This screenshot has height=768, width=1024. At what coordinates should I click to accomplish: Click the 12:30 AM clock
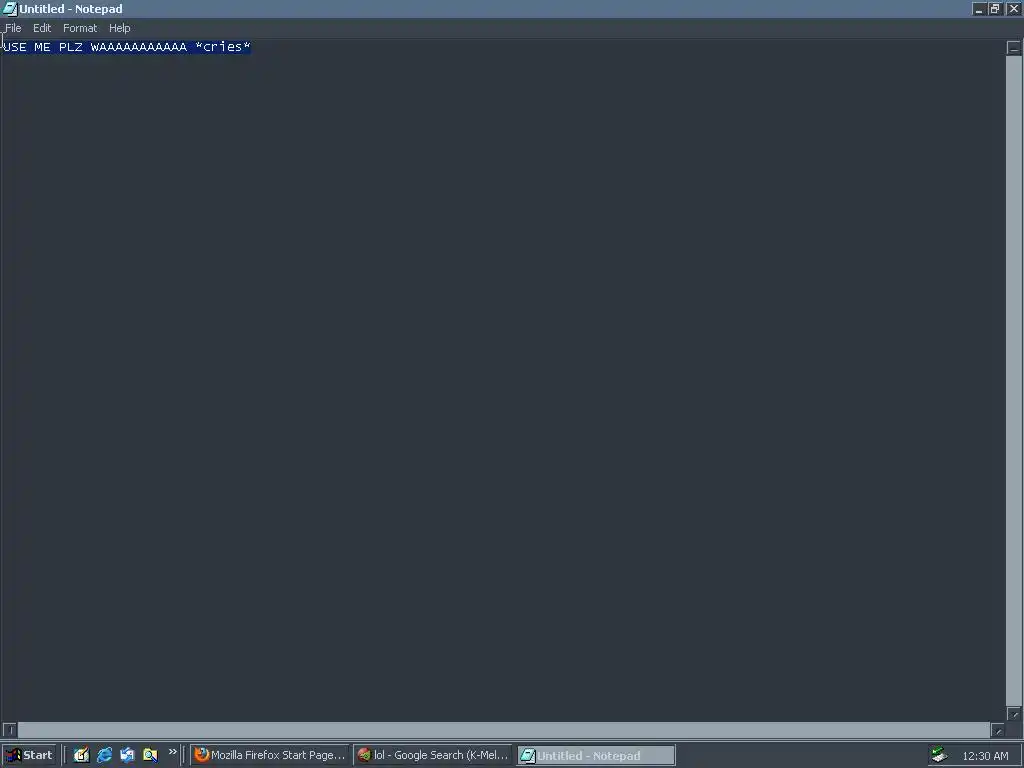click(x=985, y=756)
